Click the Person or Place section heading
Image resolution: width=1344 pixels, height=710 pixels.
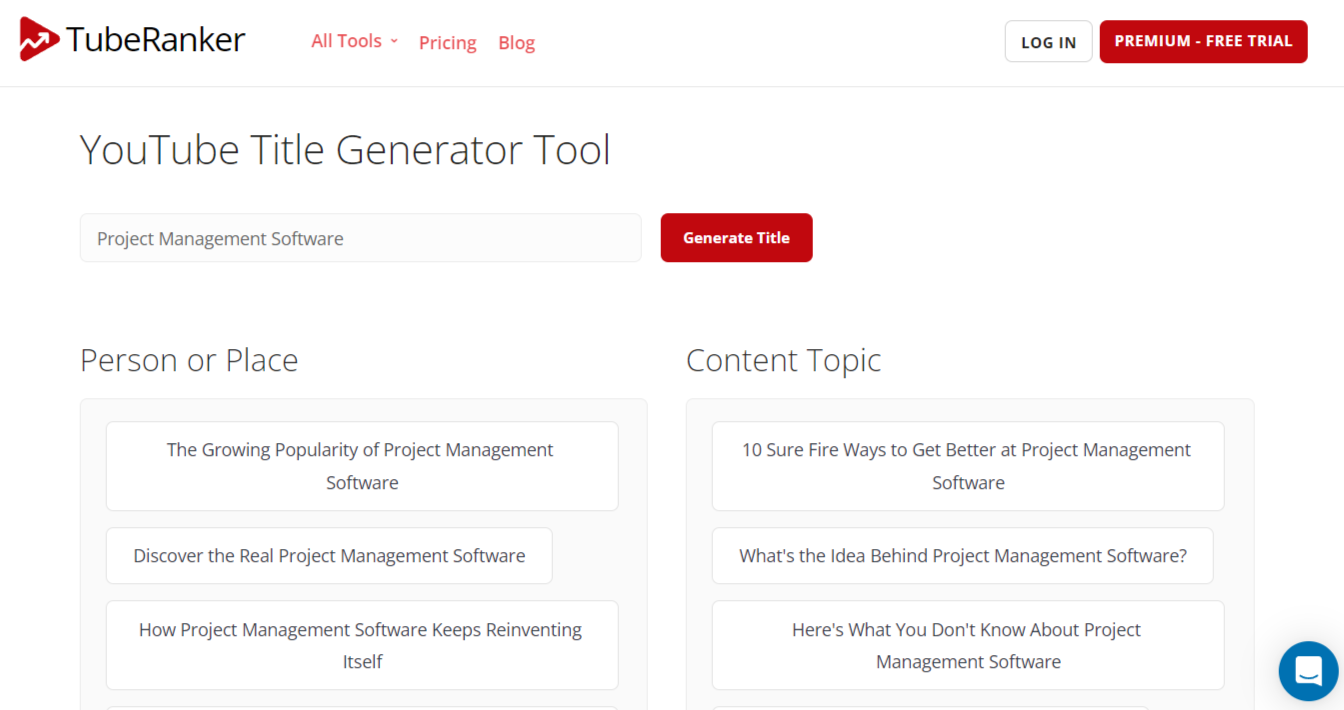[x=189, y=360]
